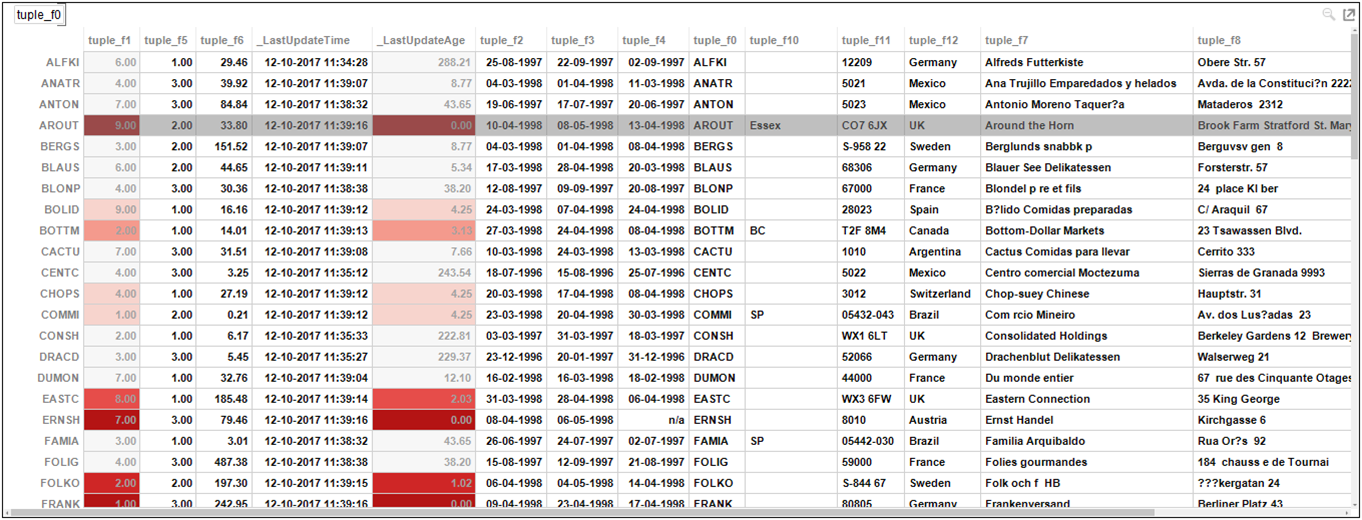
Task: Select the BOTTM row label
Action: point(60,230)
